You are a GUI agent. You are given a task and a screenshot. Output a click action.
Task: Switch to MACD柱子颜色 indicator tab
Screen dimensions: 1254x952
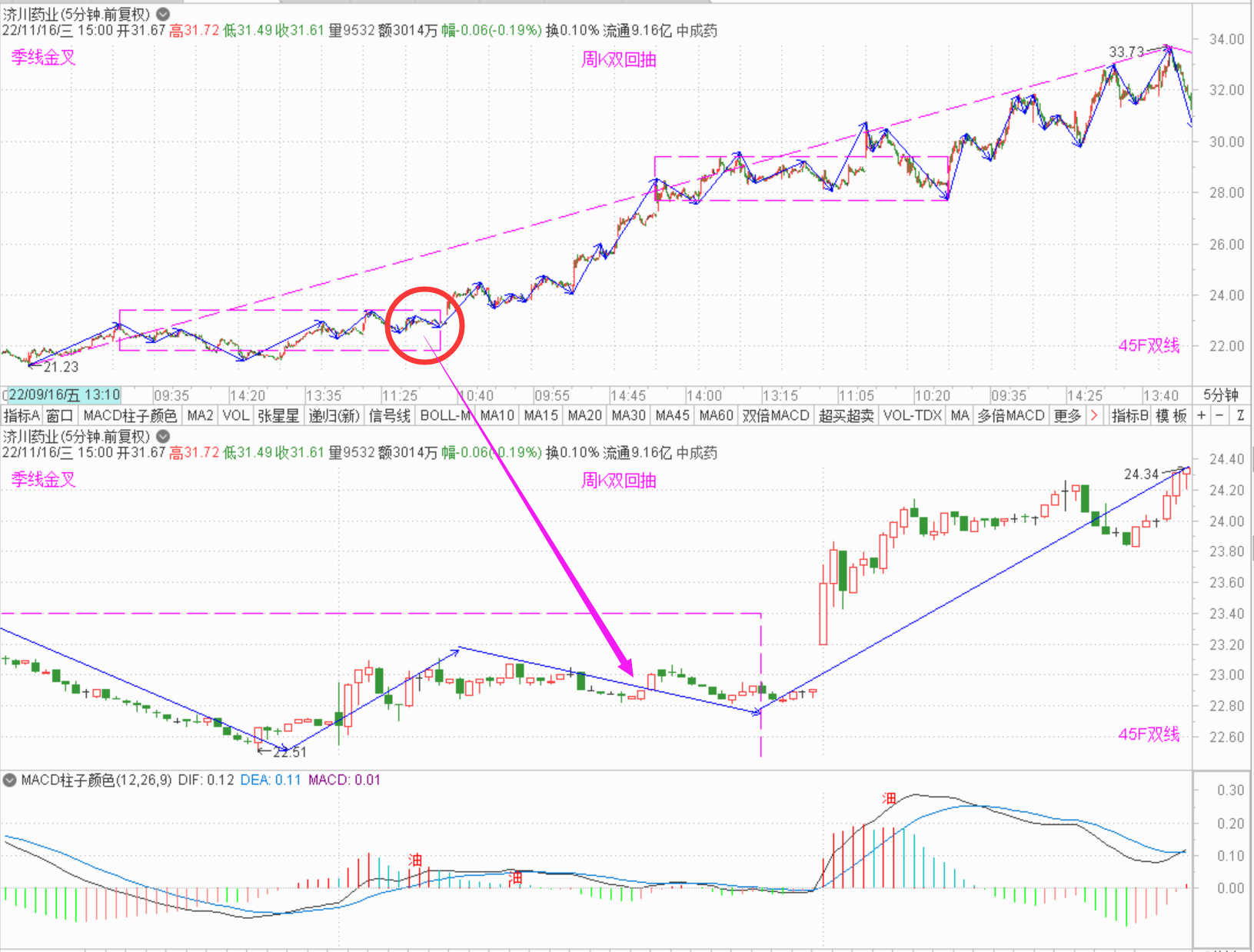[130, 416]
